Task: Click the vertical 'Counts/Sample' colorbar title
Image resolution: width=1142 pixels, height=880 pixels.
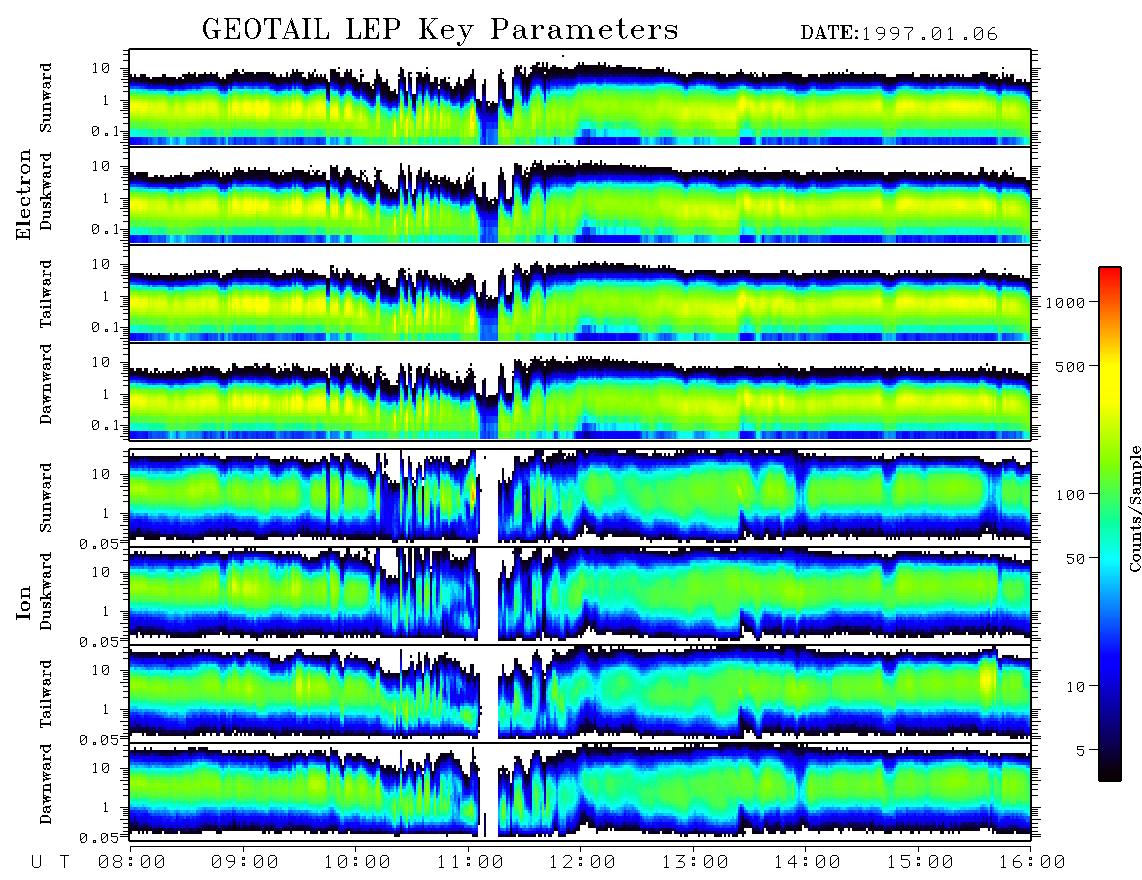Action: point(1134,508)
